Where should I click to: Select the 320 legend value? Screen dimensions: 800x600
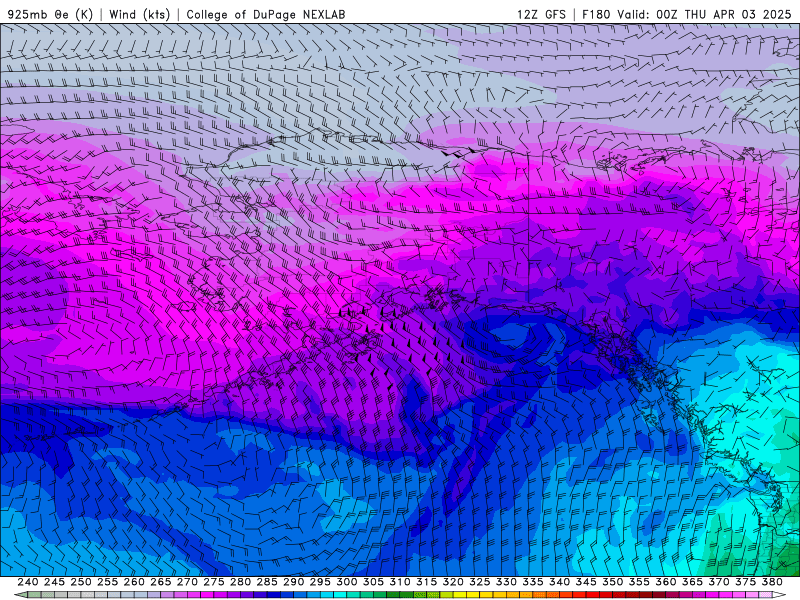[453, 582]
